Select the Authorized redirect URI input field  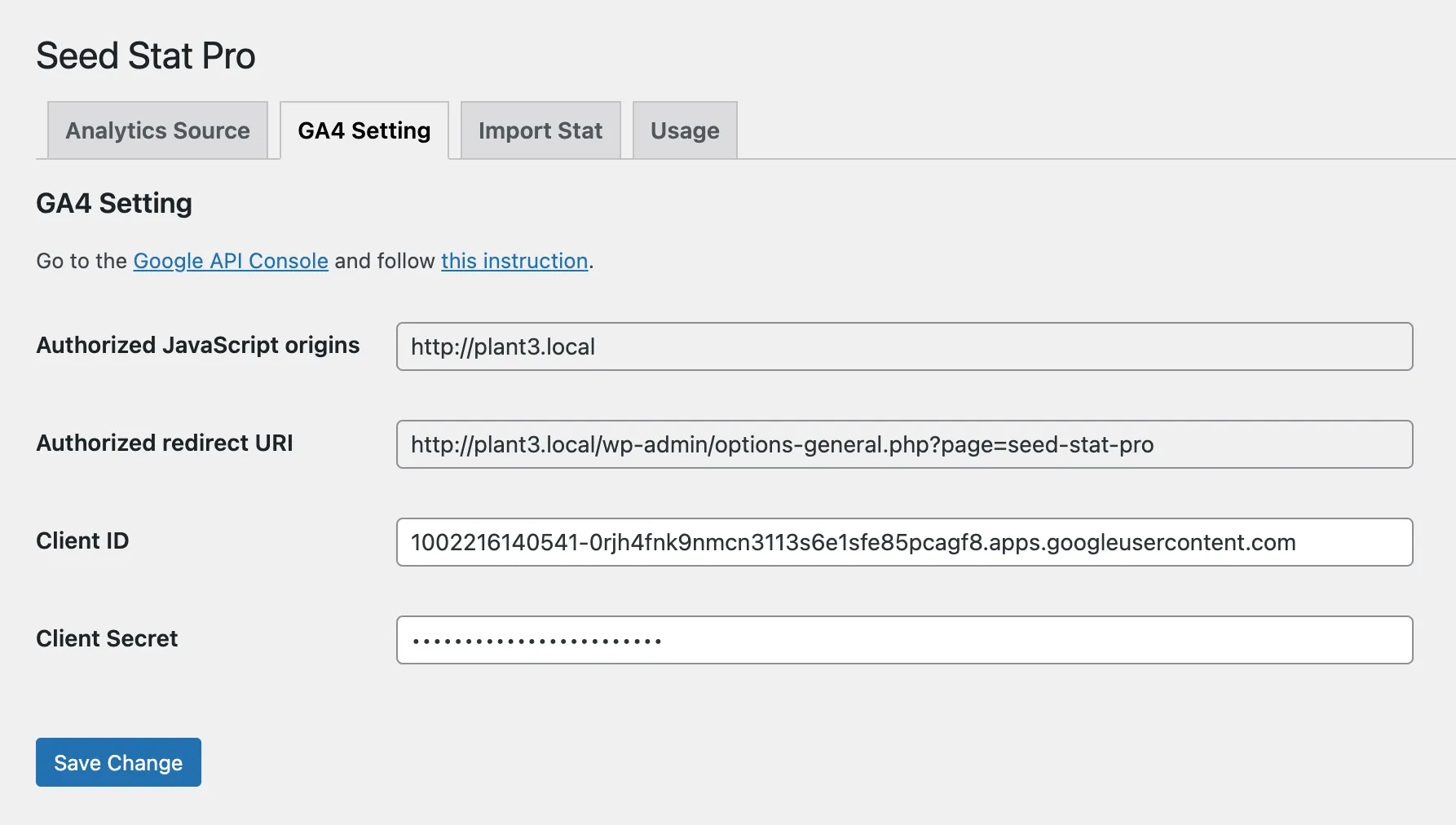click(x=905, y=444)
